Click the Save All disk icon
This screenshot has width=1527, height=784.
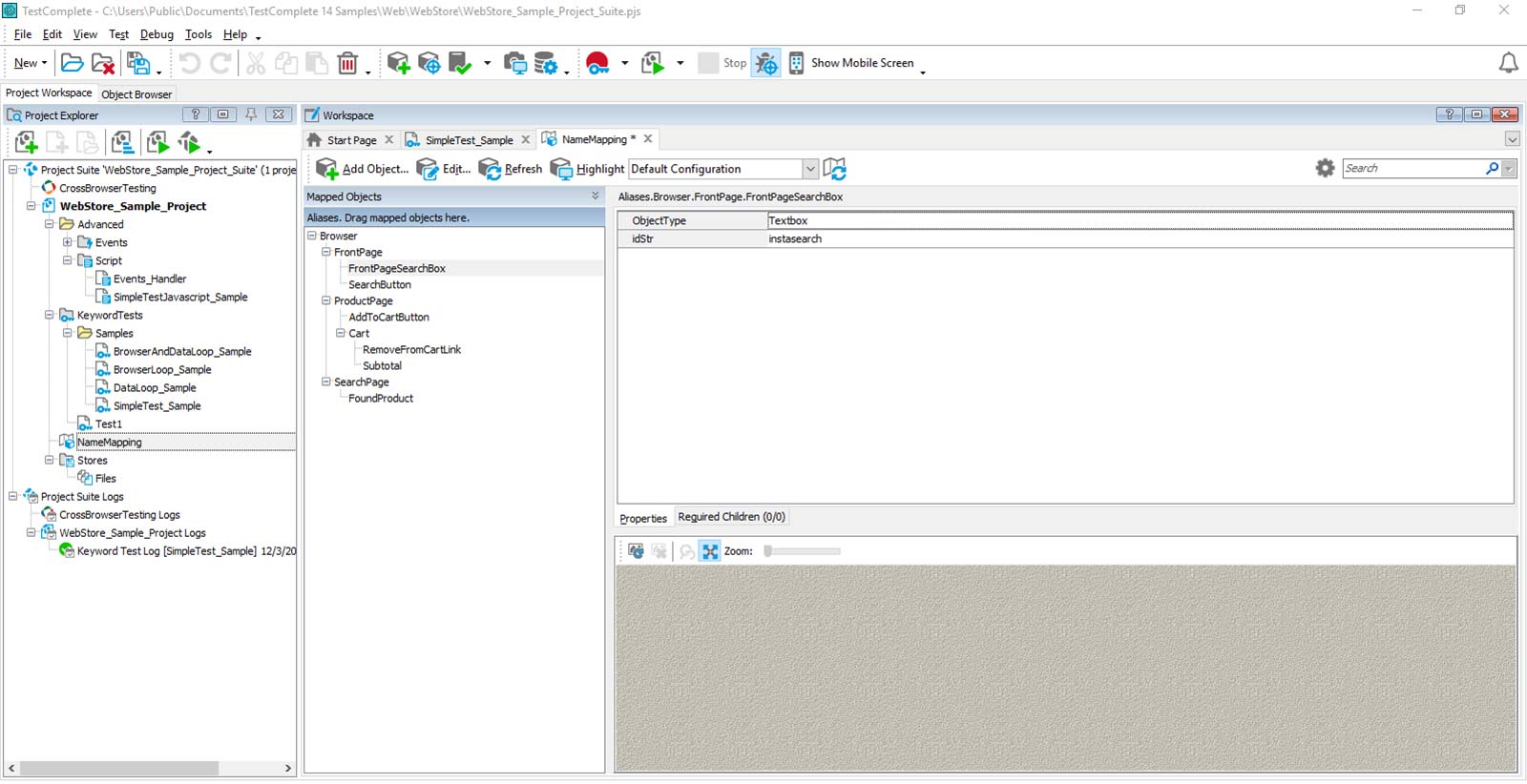tap(139, 63)
